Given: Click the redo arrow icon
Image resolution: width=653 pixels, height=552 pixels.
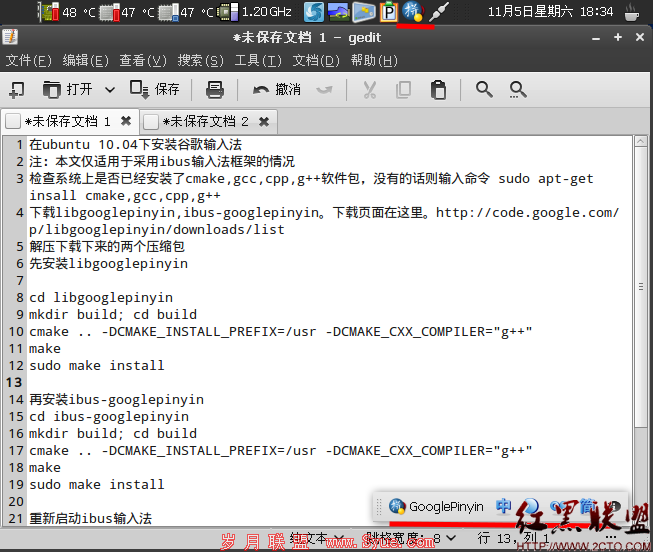Looking at the screenshot, I should coord(324,90).
